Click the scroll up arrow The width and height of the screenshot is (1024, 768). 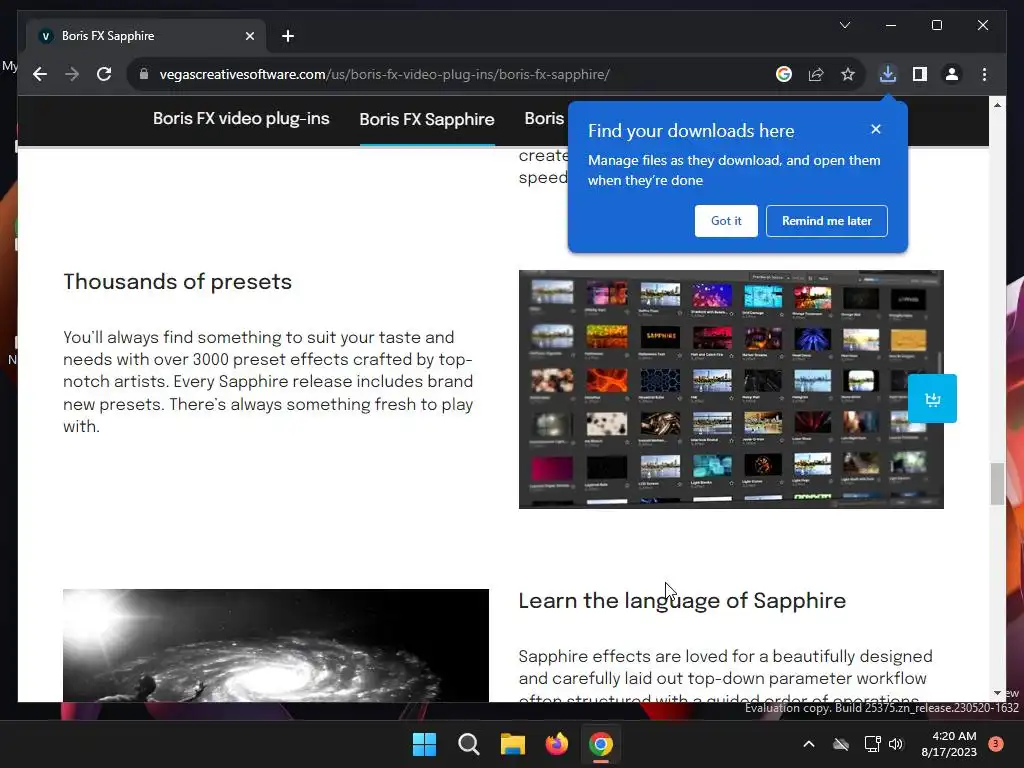(x=997, y=105)
